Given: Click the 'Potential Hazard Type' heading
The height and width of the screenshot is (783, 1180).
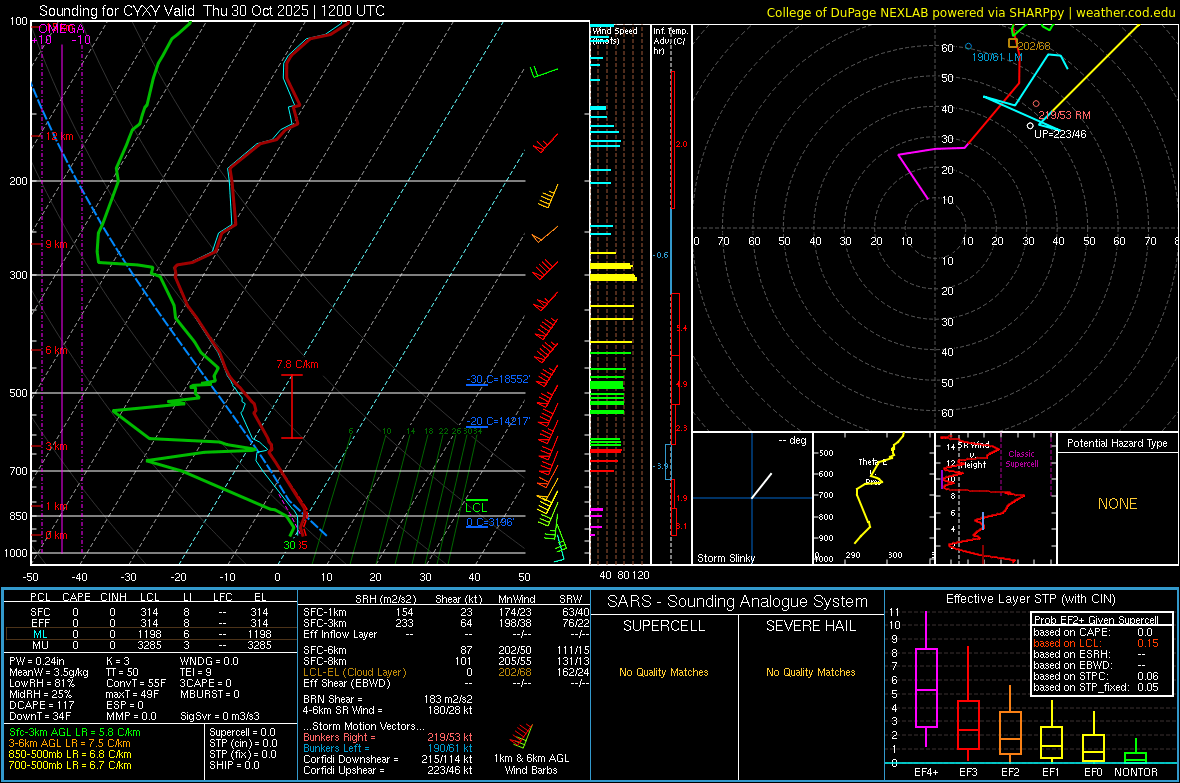Looking at the screenshot, I should coord(1117,443).
